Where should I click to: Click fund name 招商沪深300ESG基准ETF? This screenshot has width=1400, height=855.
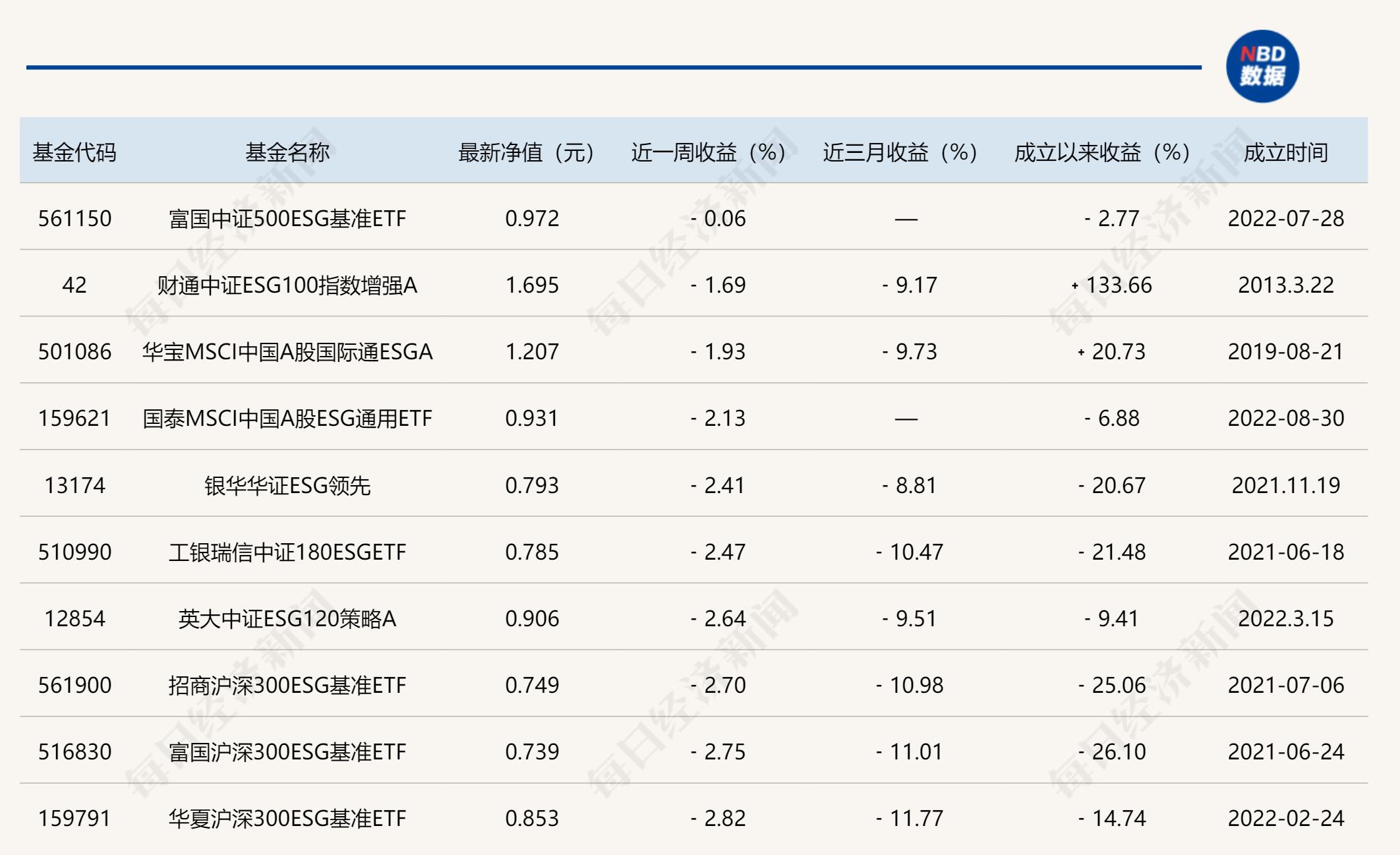point(287,685)
